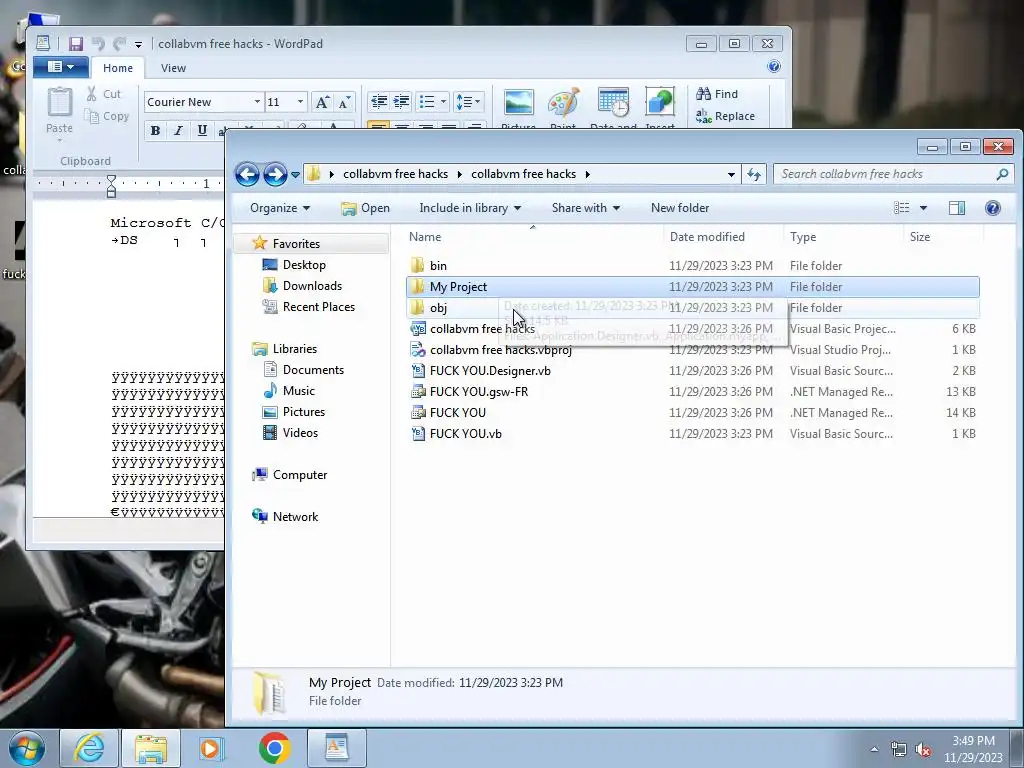Toggle Bold formatting in WordPad
Image resolution: width=1024 pixels, height=768 pixels.
[x=155, y=131]
